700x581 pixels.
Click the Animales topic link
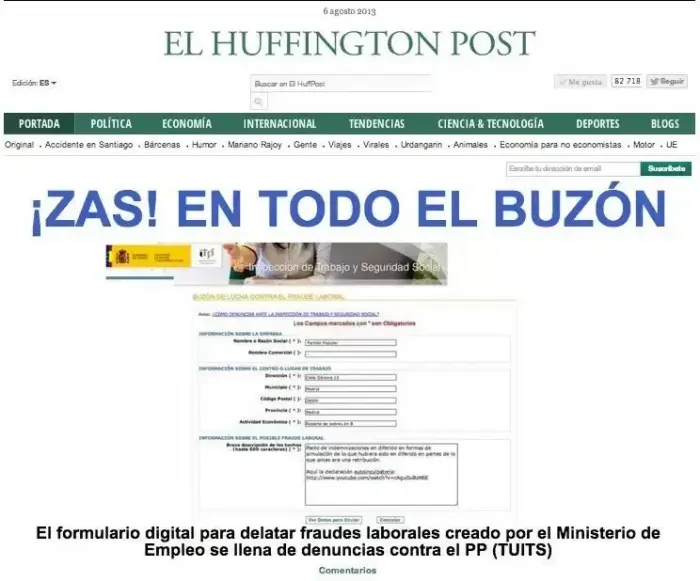471,145
